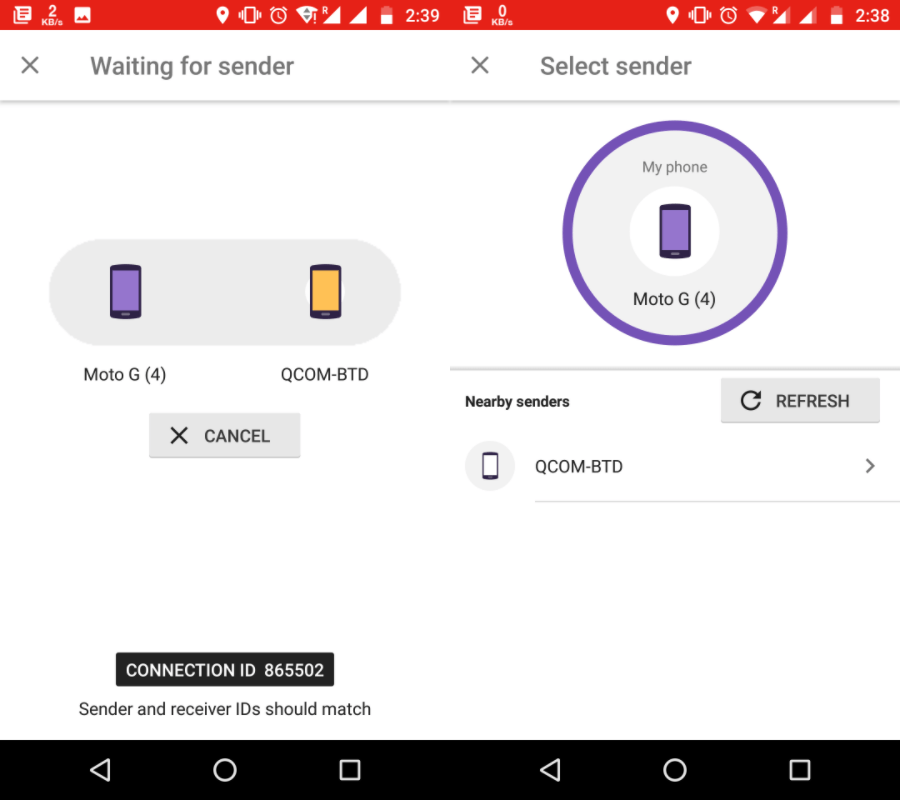900x800 pixels.
Task: Tap the My phone avatar inside the purple circle
Action: [675, 230]
